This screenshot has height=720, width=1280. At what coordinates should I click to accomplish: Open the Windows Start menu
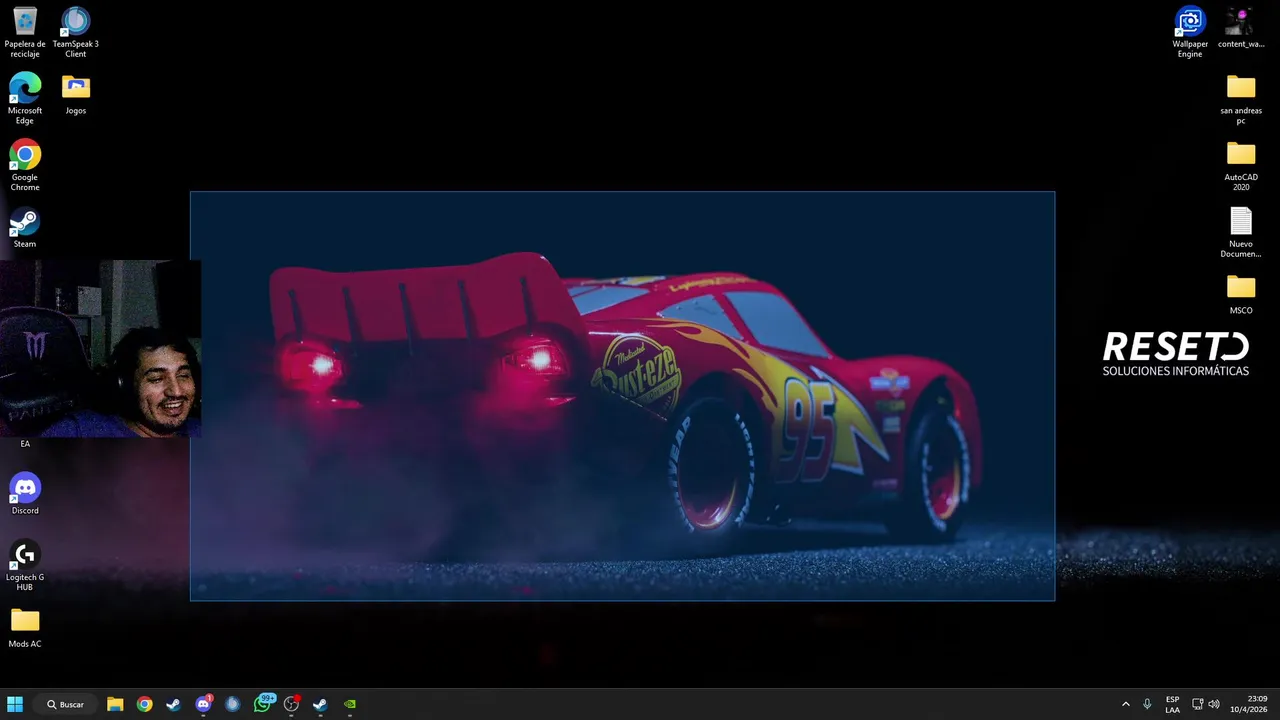[x=15, y=704]
